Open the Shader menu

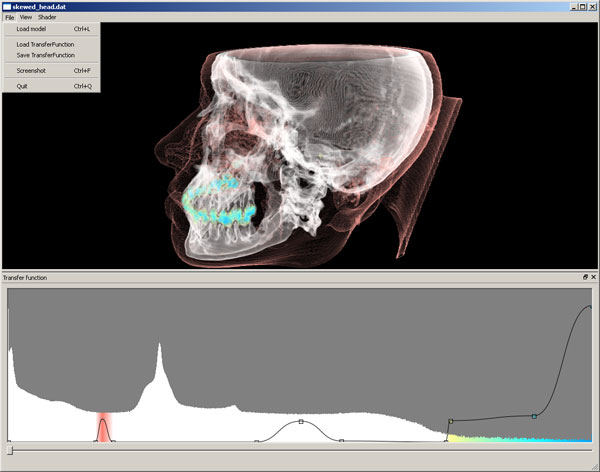pos(47,17)
